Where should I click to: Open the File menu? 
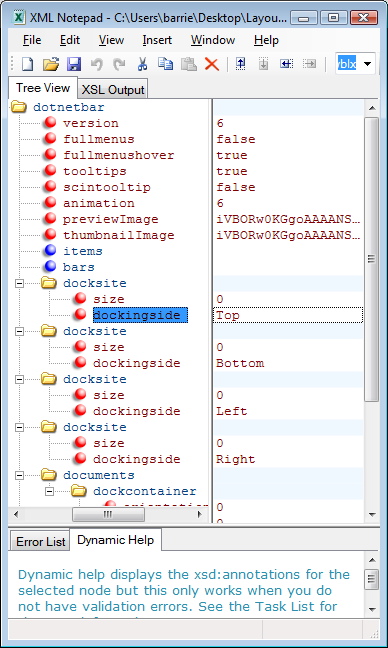[x=32, y=40]
